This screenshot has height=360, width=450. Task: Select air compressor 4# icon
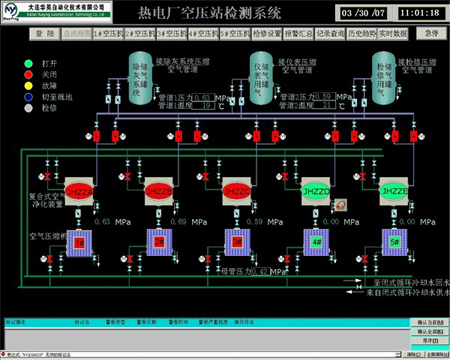click(x=316, y=242)
